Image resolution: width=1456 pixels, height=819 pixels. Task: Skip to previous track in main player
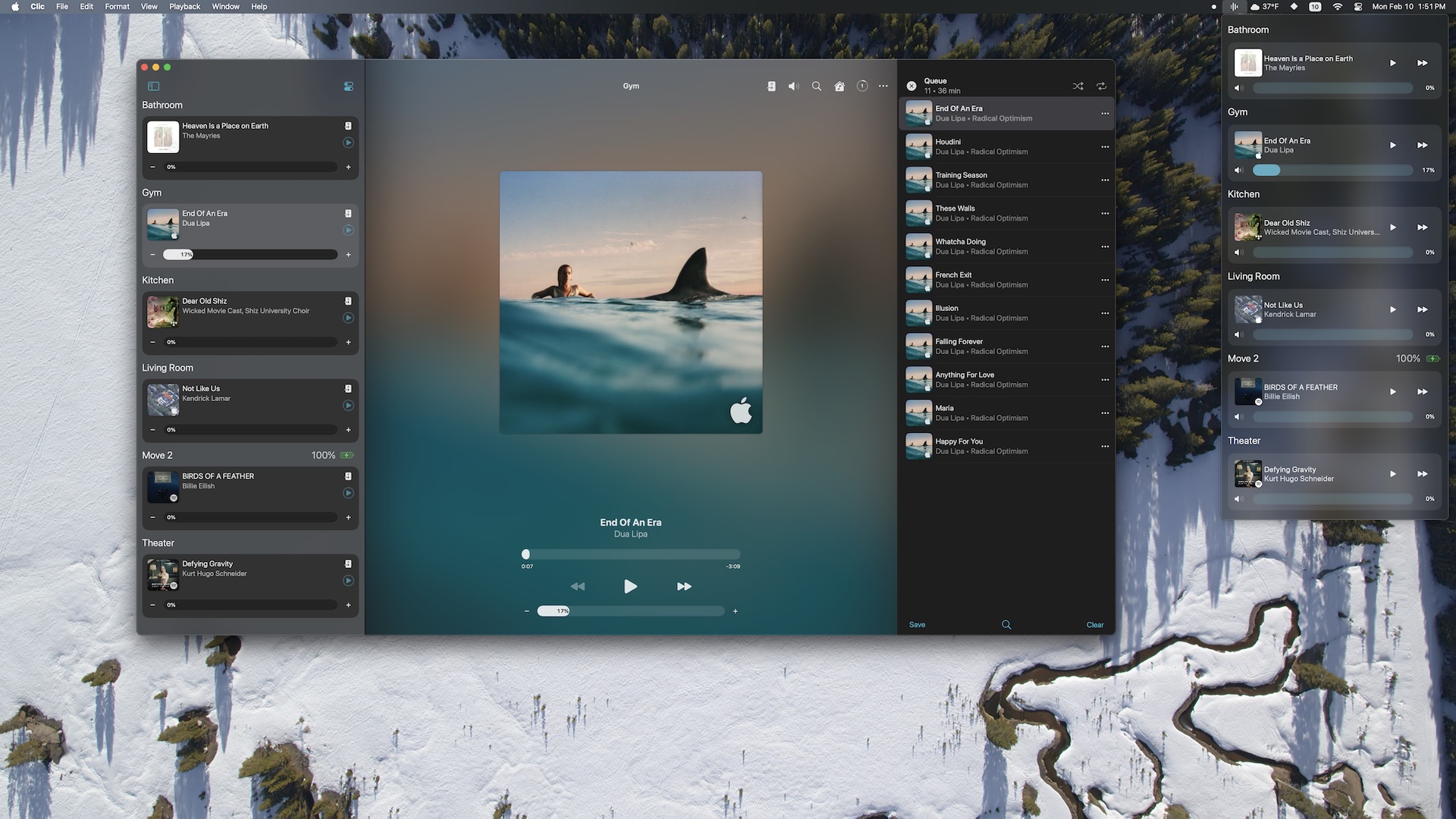pyautogui.click(x=578, y=586)
